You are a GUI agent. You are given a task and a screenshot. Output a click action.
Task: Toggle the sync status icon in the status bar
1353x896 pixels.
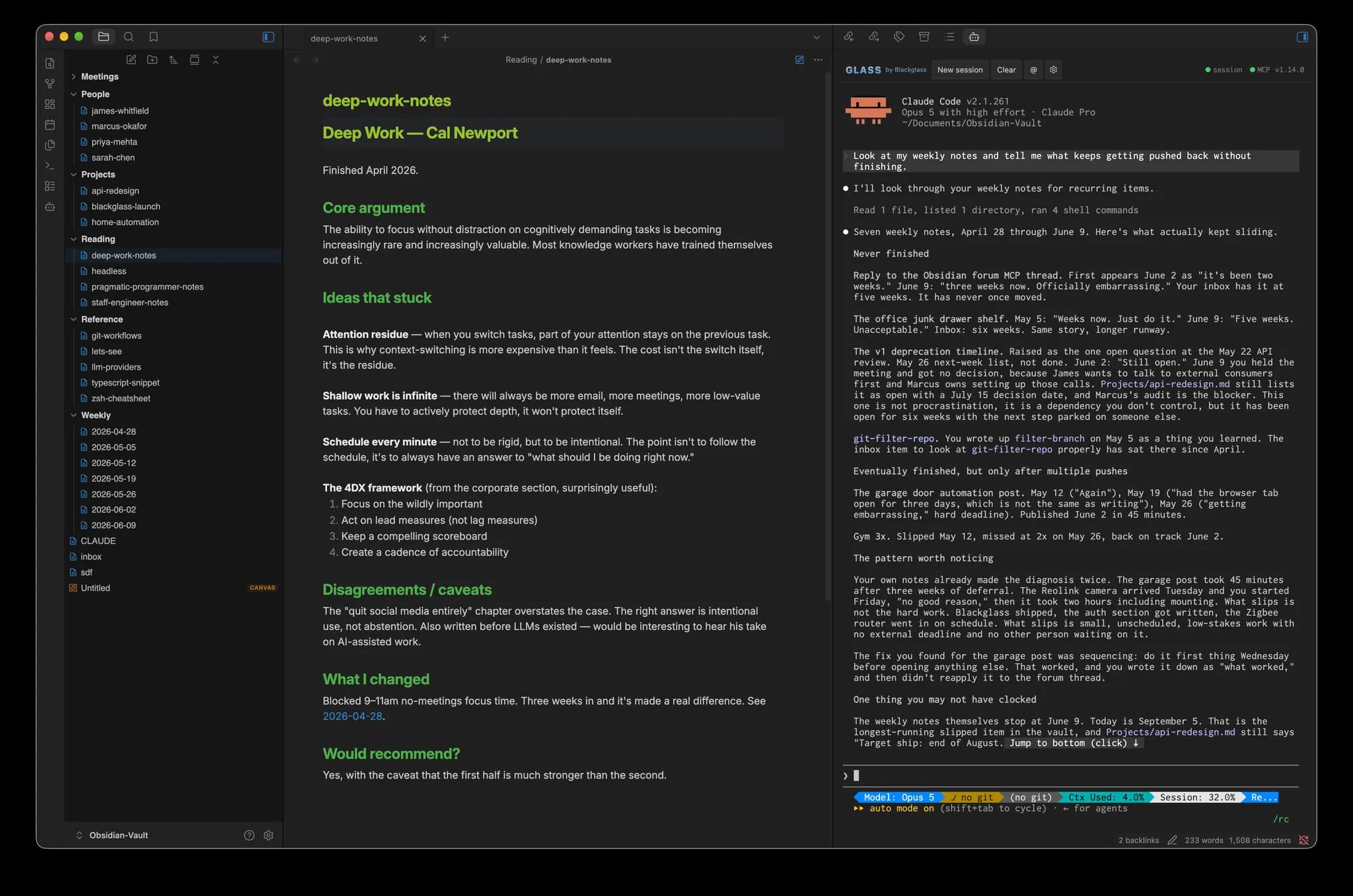pos(1303,840)
